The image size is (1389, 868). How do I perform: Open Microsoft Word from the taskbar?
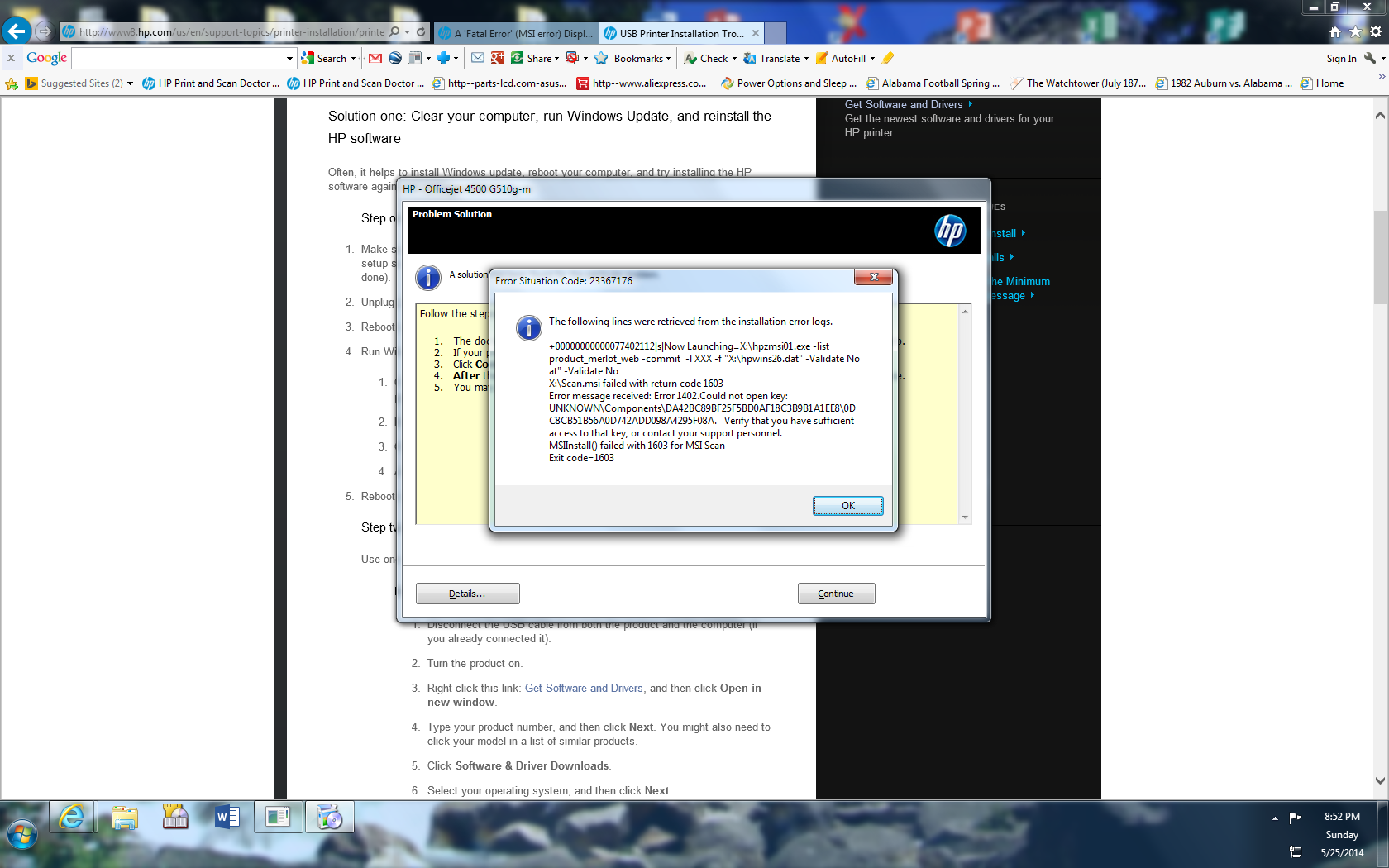click(x=227, y=817)
